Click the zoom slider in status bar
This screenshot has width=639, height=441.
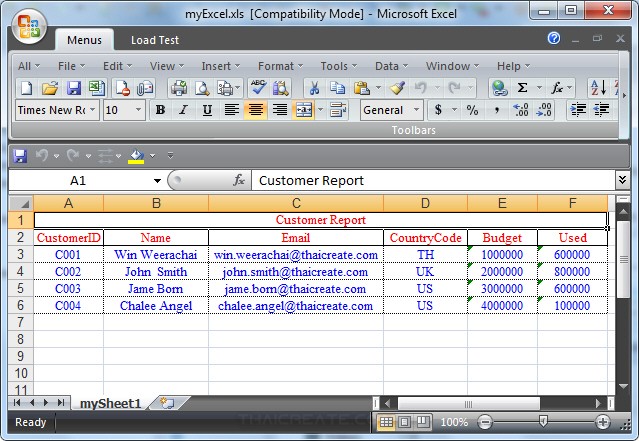(543, 422)
